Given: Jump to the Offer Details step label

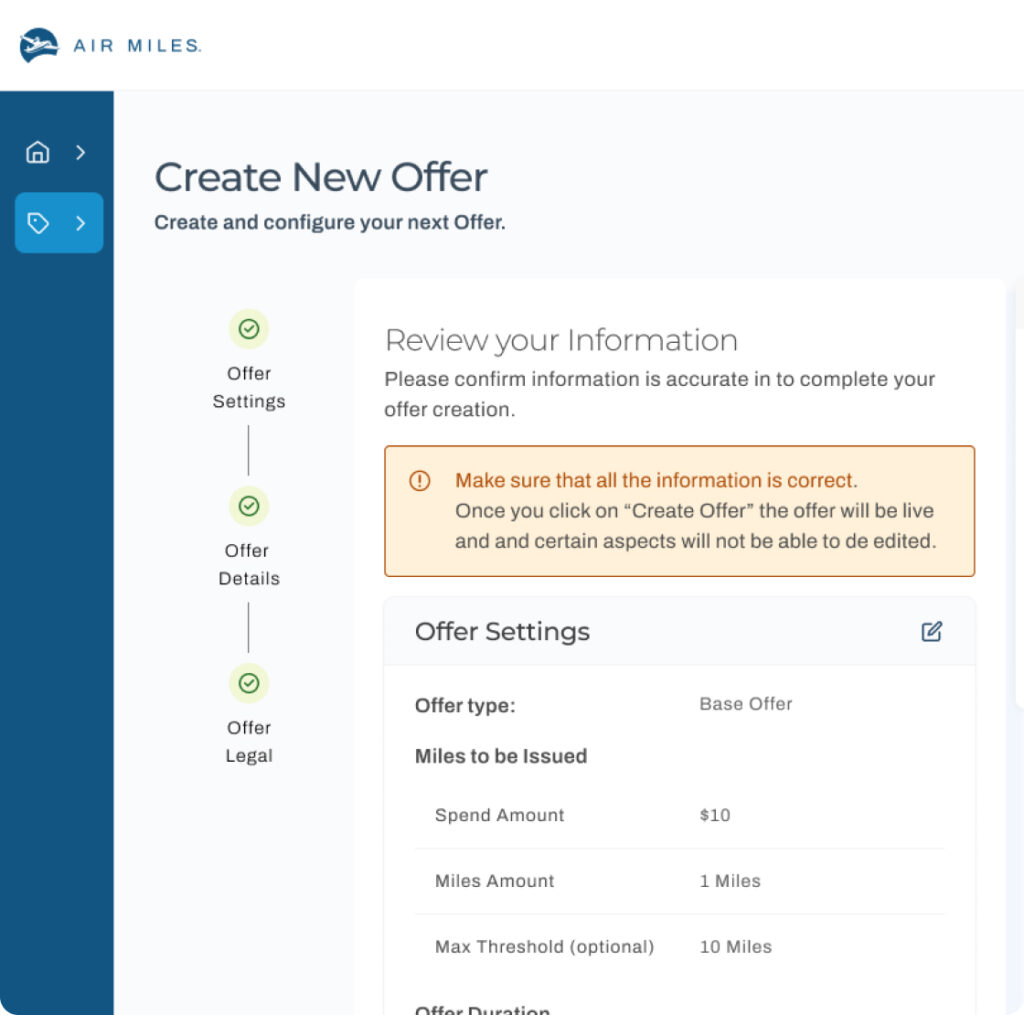Looking at the screenshot, I should 249,564.
